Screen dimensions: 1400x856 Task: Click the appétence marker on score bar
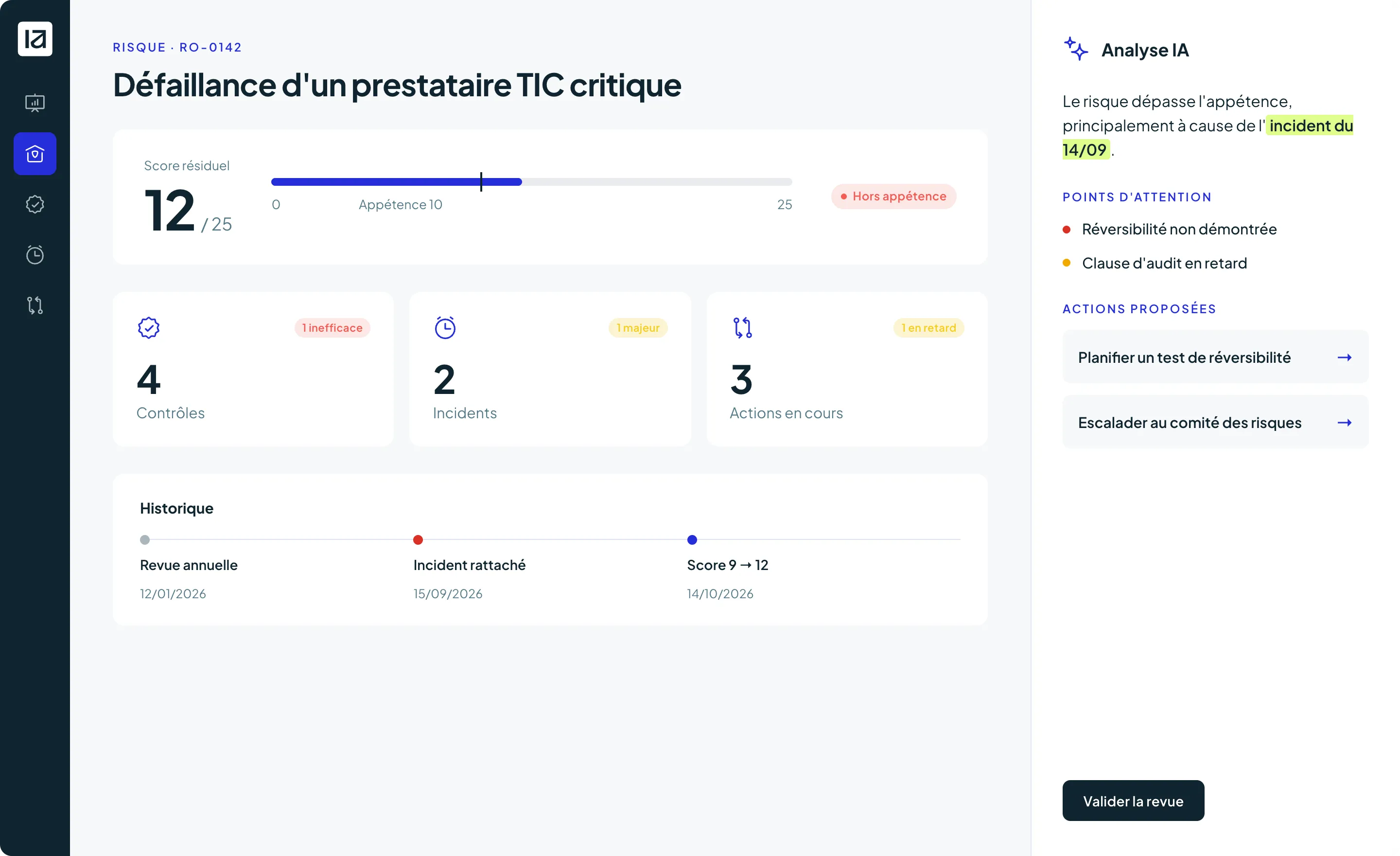(481, 182)
